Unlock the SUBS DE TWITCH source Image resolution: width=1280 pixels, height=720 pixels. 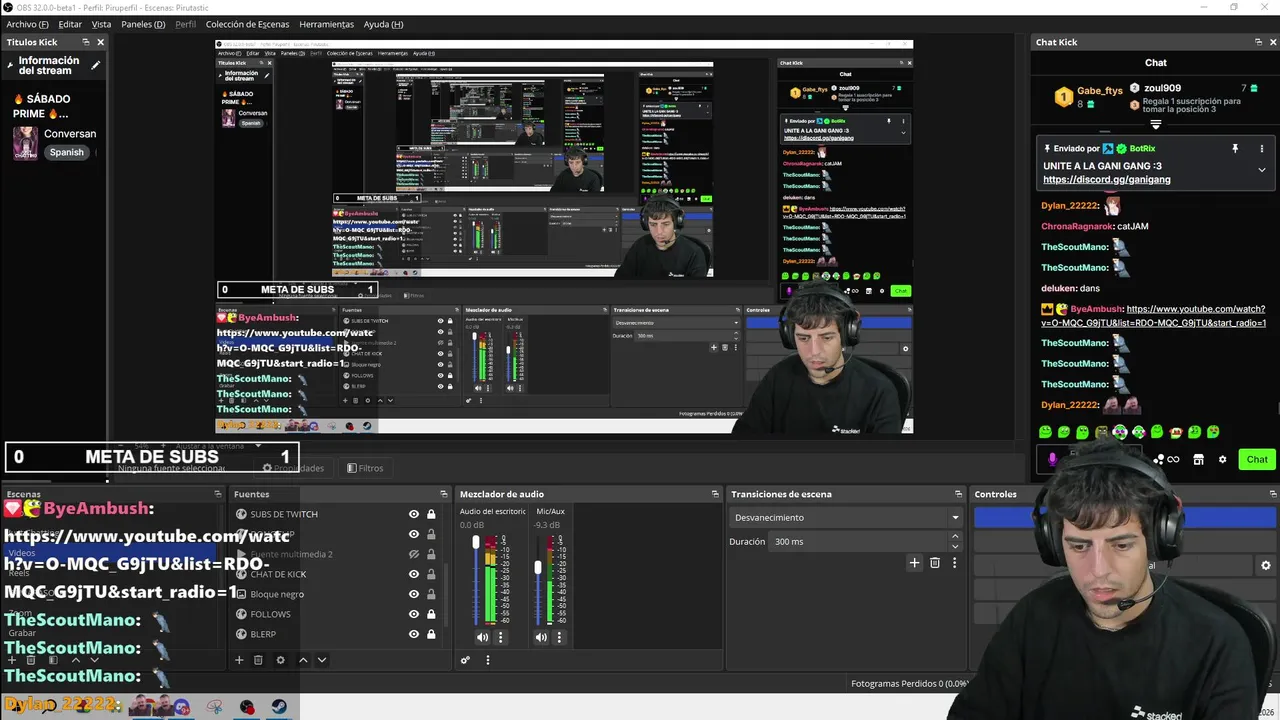pyautogui.click(x=431, y=514)
